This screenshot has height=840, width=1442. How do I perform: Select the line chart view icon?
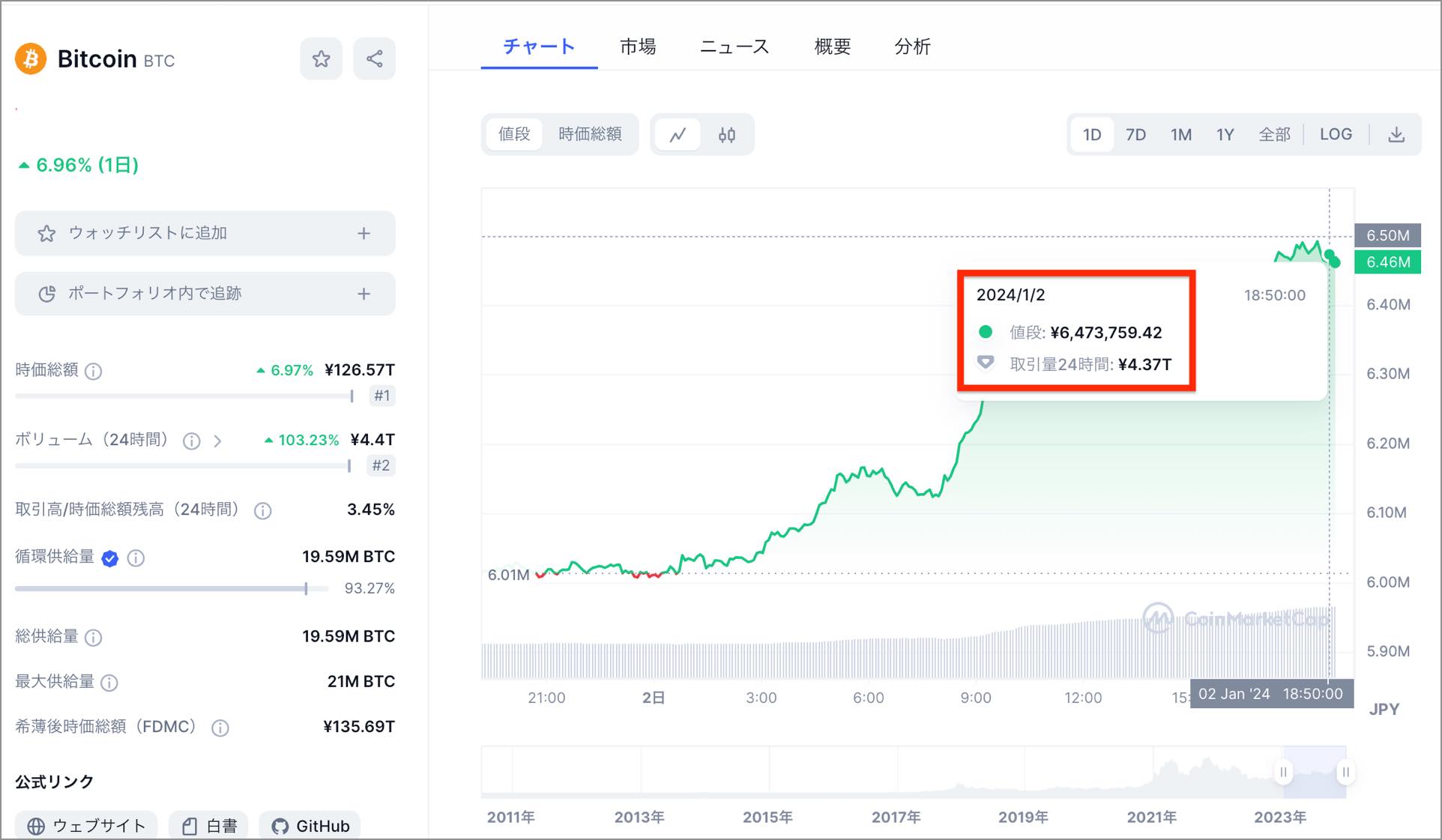point(678,135)
